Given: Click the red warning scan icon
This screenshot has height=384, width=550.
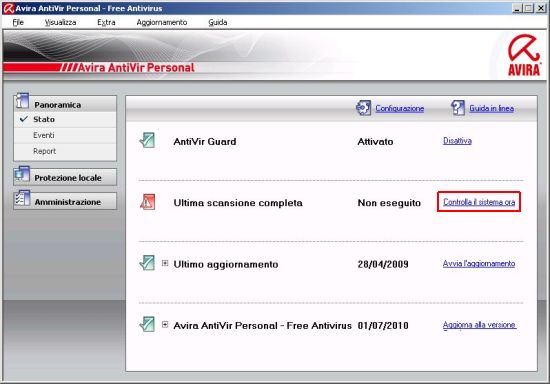Looking at the screenshot, I should click(147, 202).
